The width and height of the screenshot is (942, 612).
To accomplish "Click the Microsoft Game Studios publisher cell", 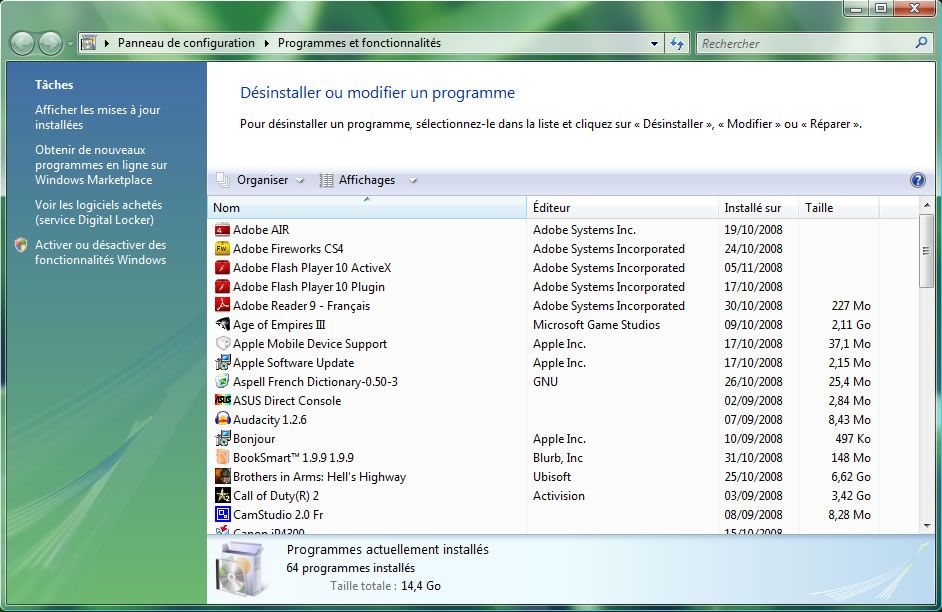I will pos(597,325).
